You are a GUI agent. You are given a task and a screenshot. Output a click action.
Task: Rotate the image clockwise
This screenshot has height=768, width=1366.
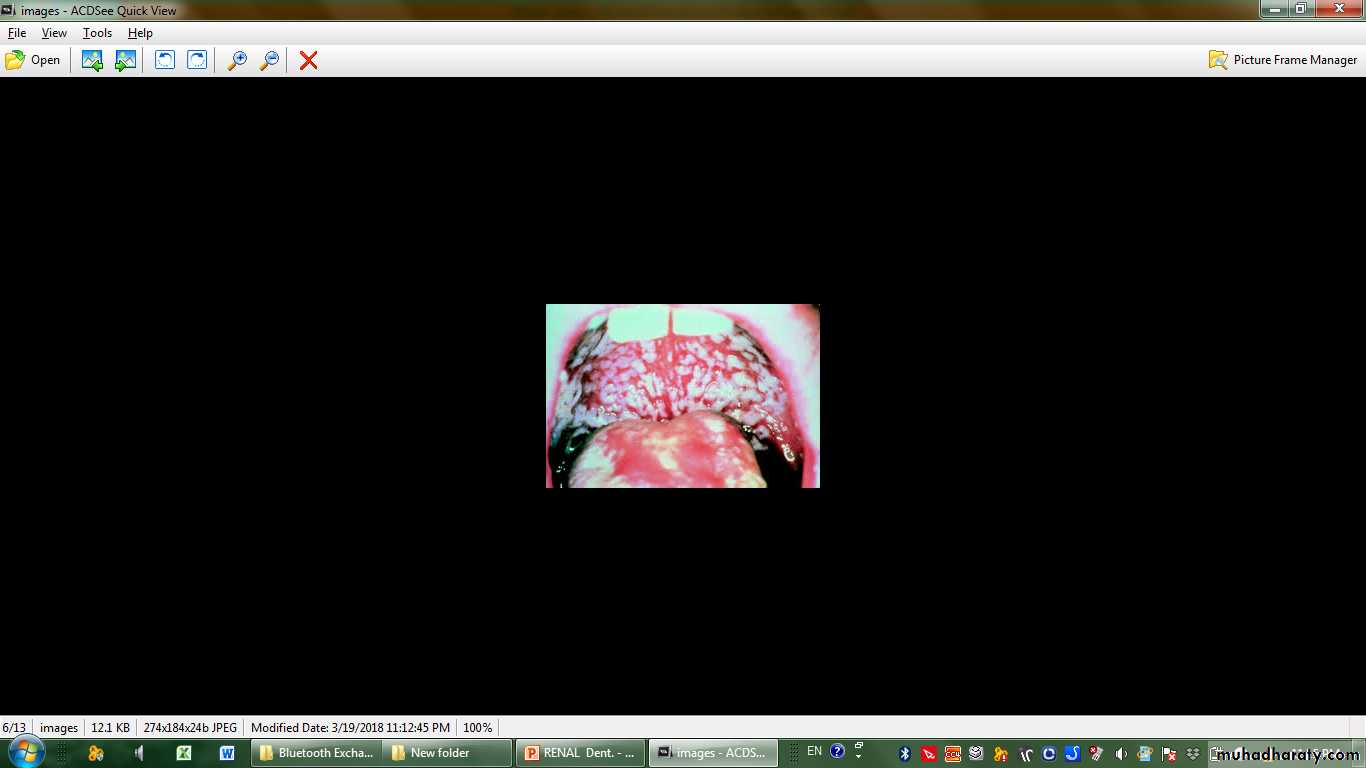click(x=198, y=60)
